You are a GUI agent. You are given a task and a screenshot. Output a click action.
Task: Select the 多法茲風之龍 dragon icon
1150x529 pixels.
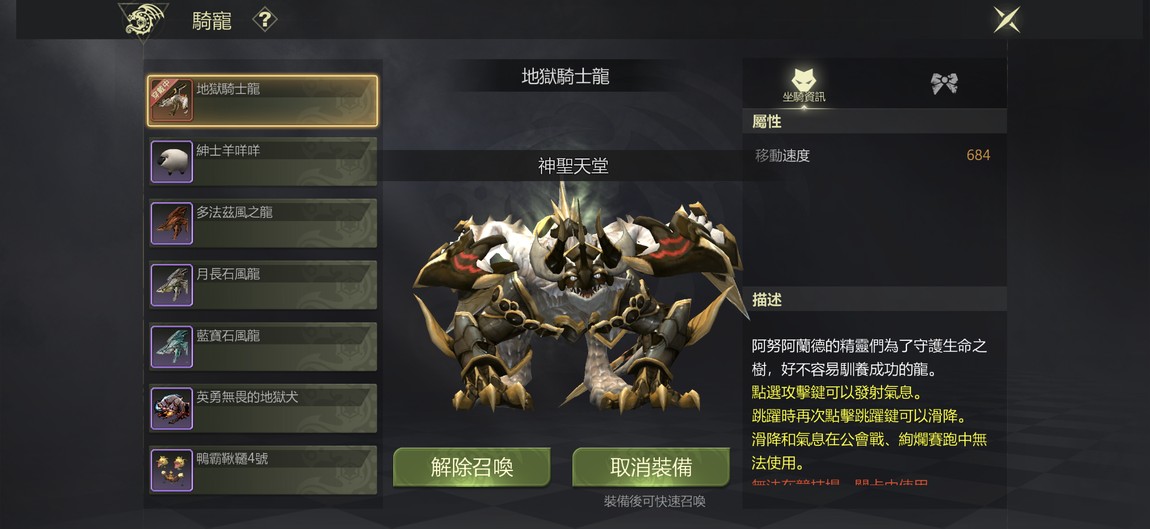172,224
